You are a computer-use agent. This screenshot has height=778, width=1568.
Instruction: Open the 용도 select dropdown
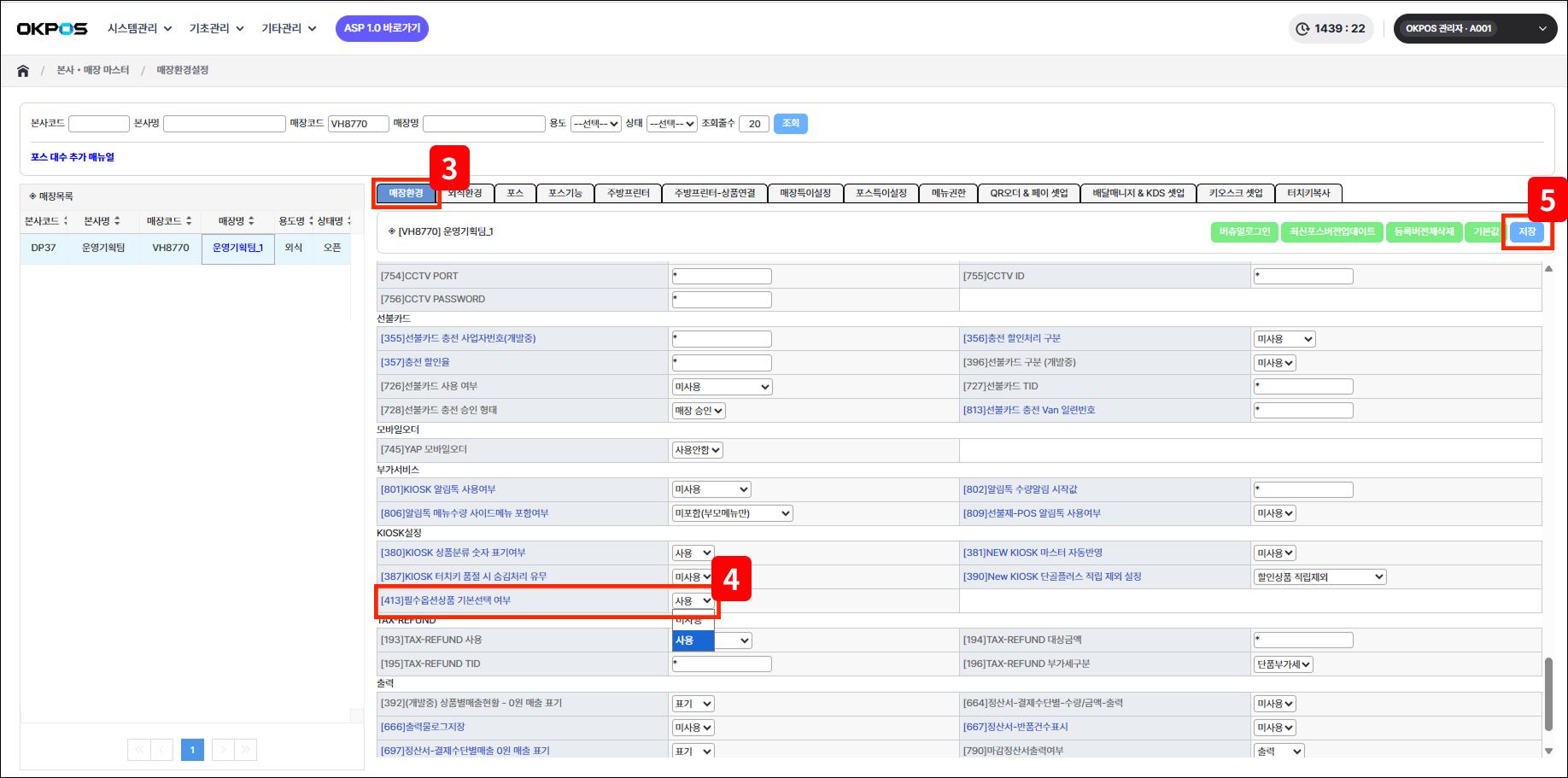pyautogui.click(x=596, y=124)
